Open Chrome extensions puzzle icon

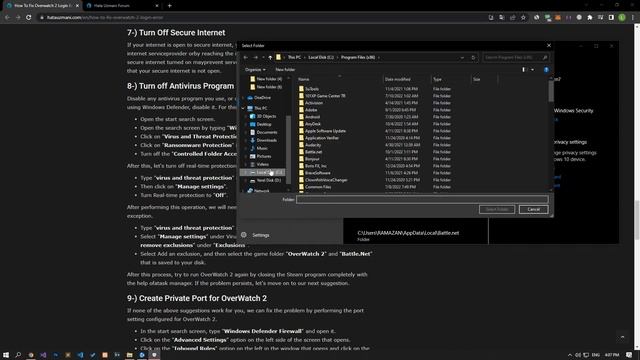(x=590, y=18)
